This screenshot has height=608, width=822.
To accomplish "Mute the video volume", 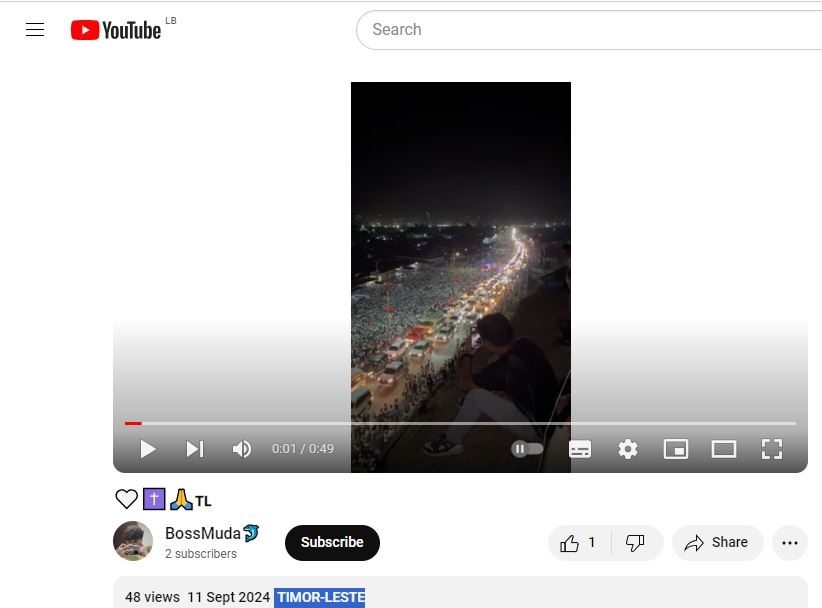I will [x=242, y=449].
